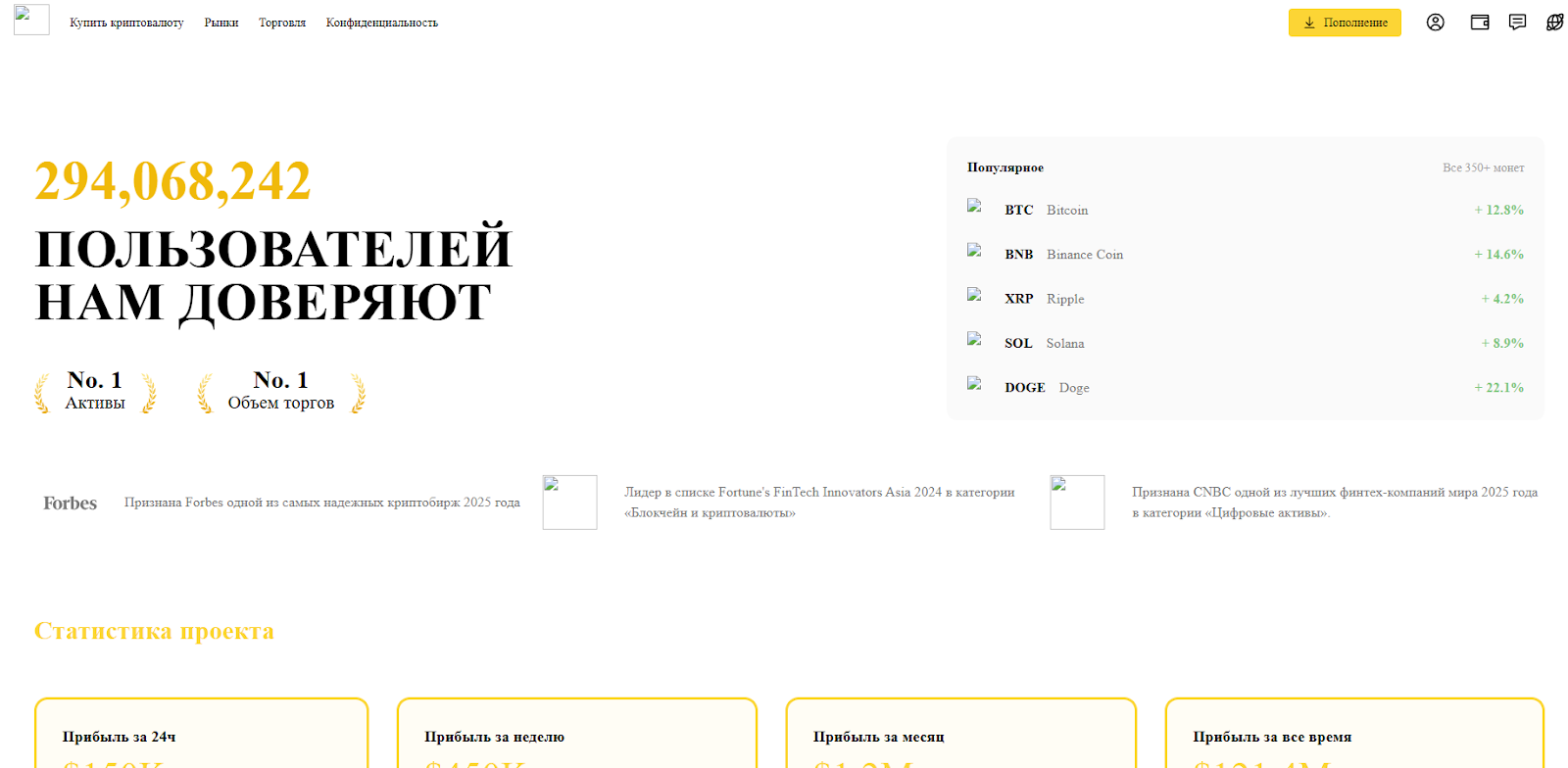Click the Solana coin icon

[x=975, y=340]
